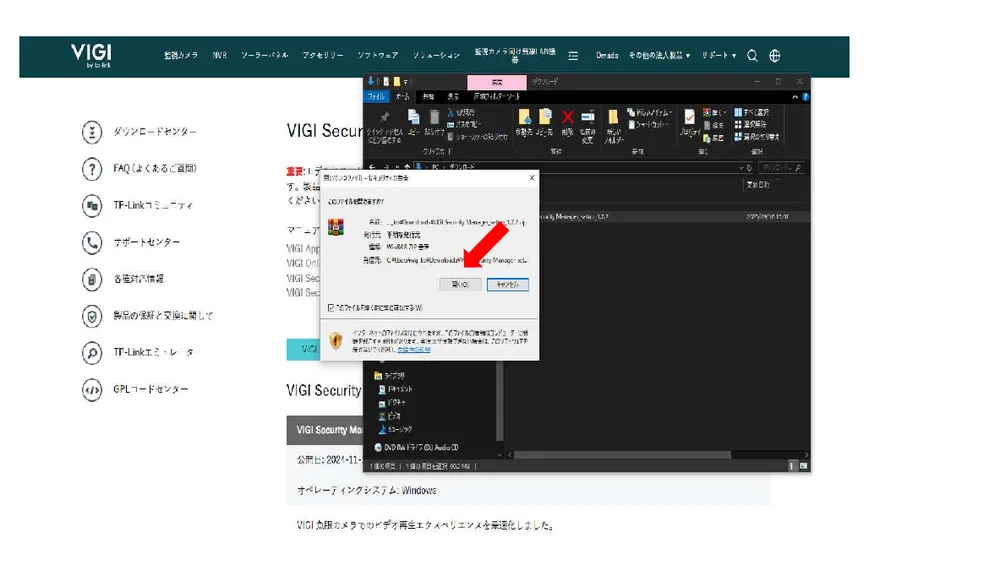Image resolution: width=1000 pixels, height=576 pixels.
Task: Open the 監視カメラ menu in website header
Action: [x=181, y=55]
